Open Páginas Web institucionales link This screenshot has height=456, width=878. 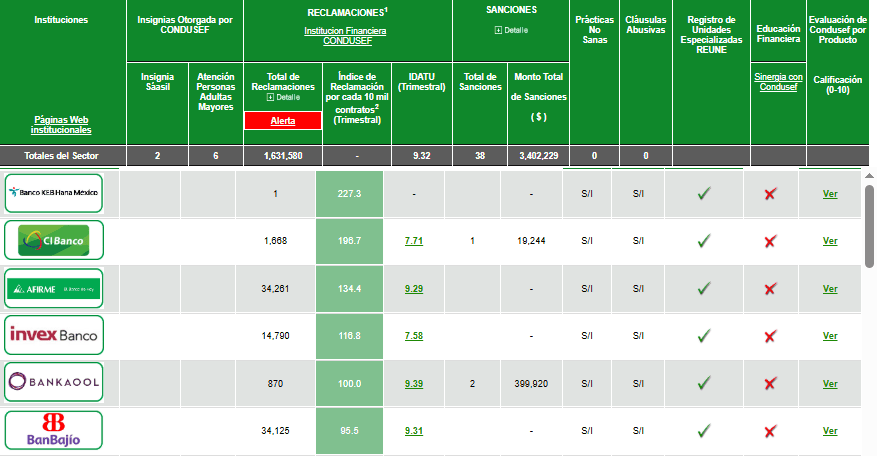click(x=62, y=125)
